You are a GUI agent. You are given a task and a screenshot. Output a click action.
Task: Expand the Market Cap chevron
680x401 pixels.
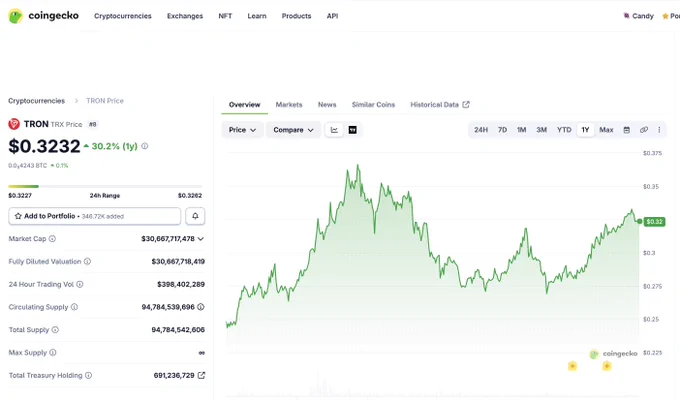tap(201, 239)
